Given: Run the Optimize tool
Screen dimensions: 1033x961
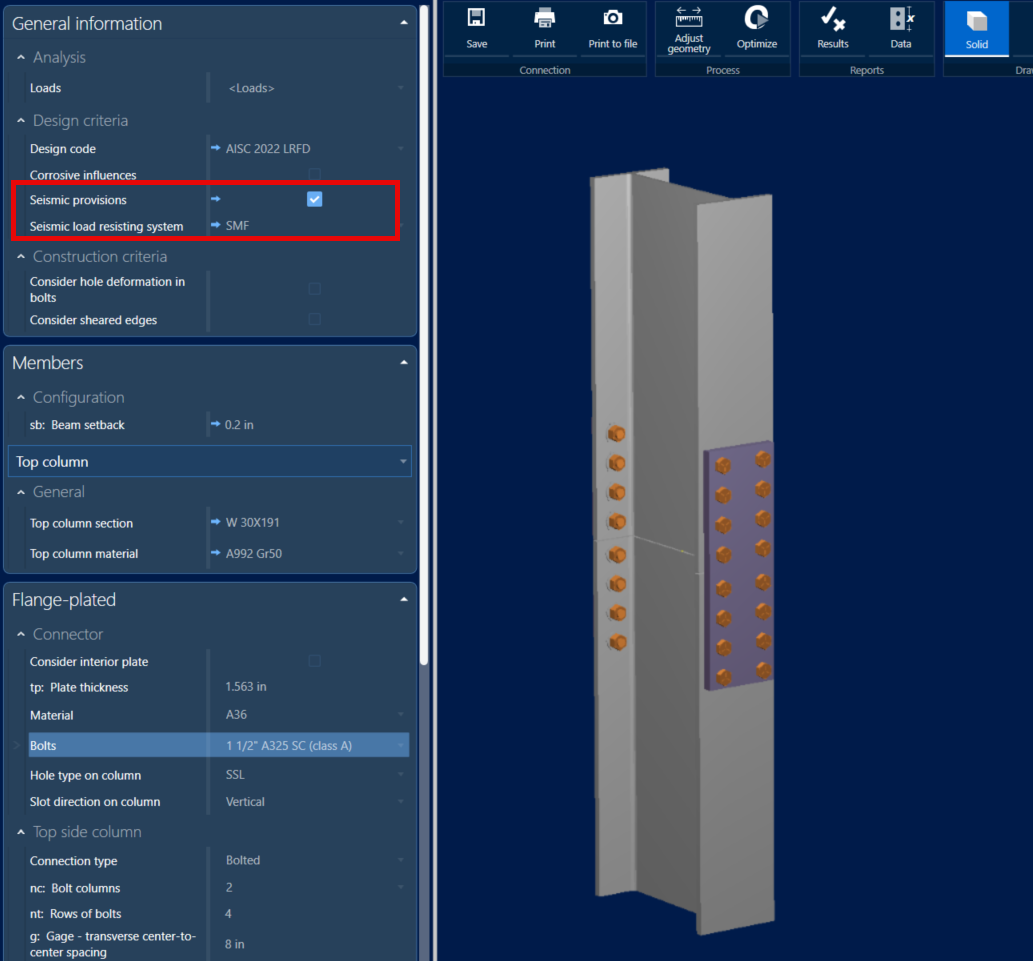Looking at the screenshot, I should coord(757,28).
